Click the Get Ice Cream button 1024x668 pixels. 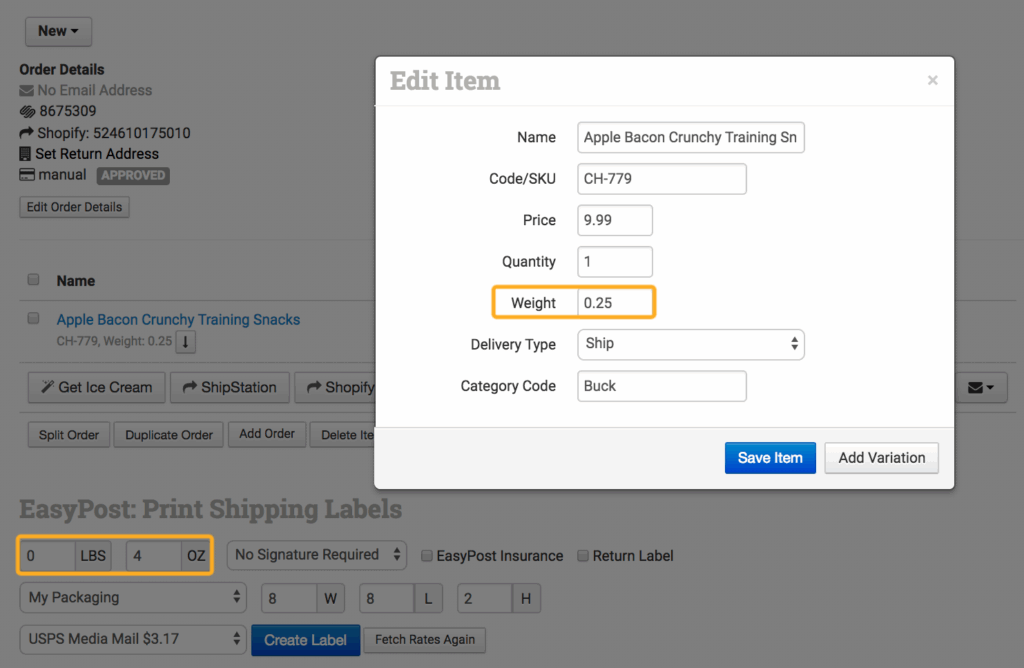tap(96, 387)
